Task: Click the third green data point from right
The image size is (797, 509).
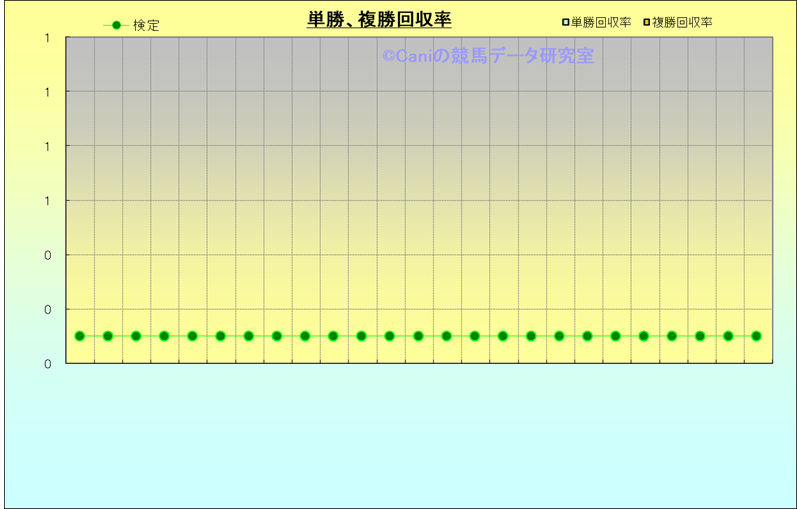Action: 700,336
